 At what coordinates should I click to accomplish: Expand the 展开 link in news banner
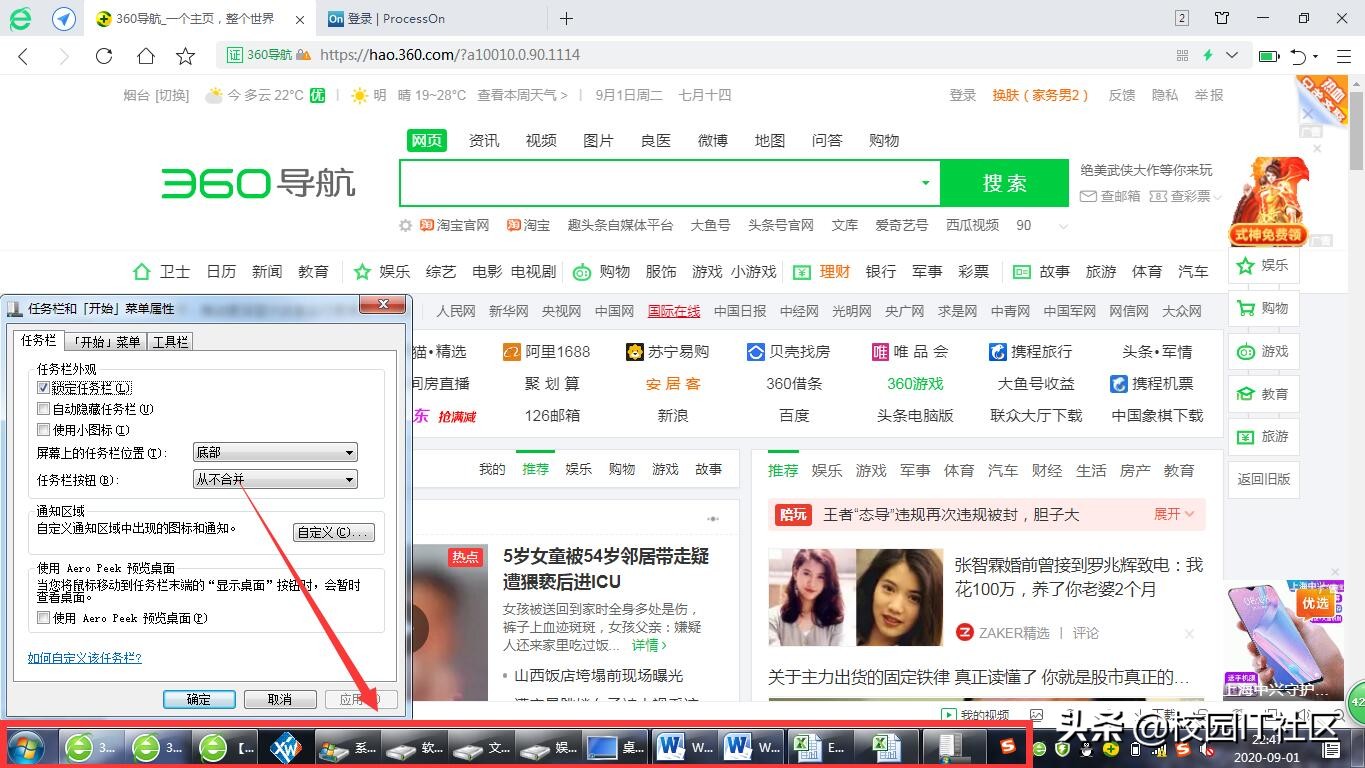1174,514
